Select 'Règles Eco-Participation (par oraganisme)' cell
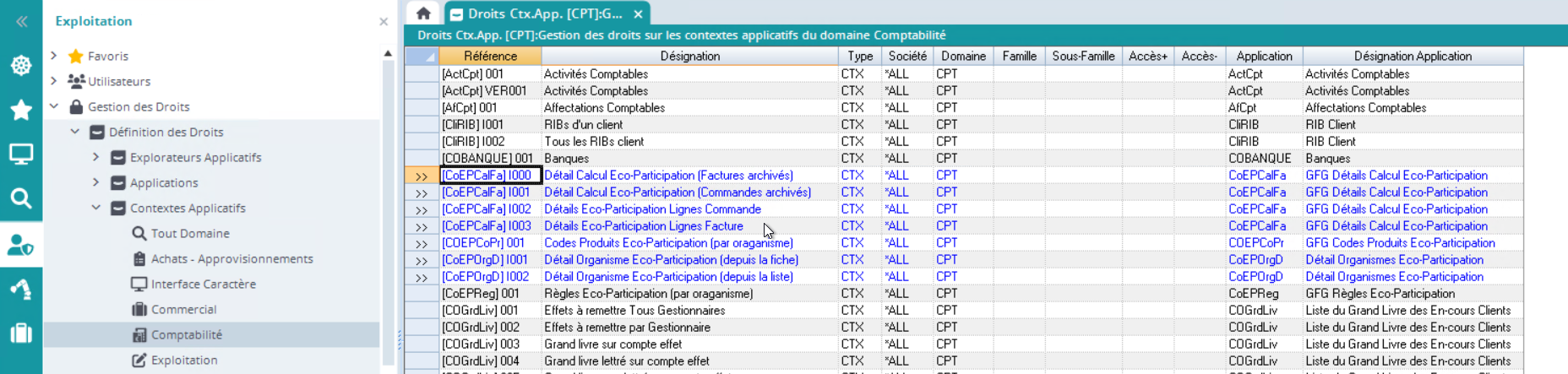The image size is (1568, 374). (x=690, y=294)
